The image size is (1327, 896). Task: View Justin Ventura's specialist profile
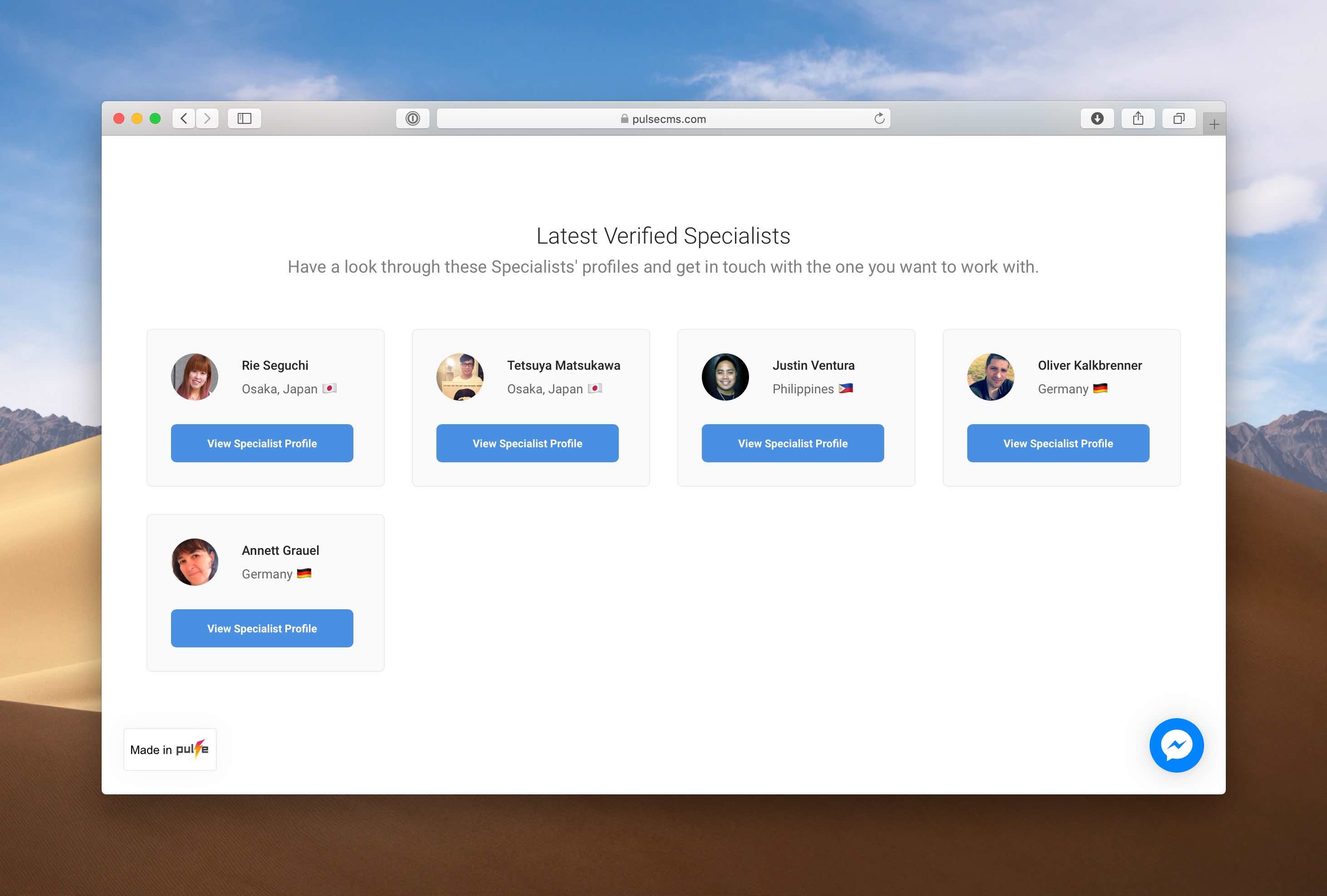pos(793,443)
